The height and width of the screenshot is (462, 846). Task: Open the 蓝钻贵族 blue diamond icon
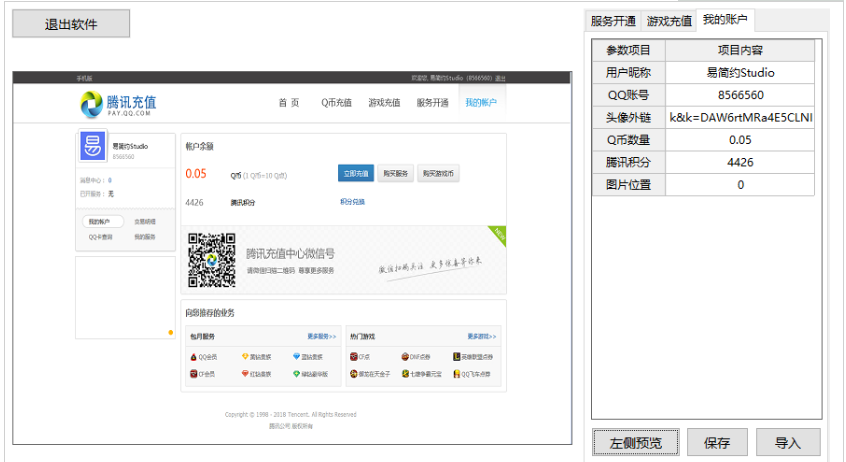[x=296, y=356]
